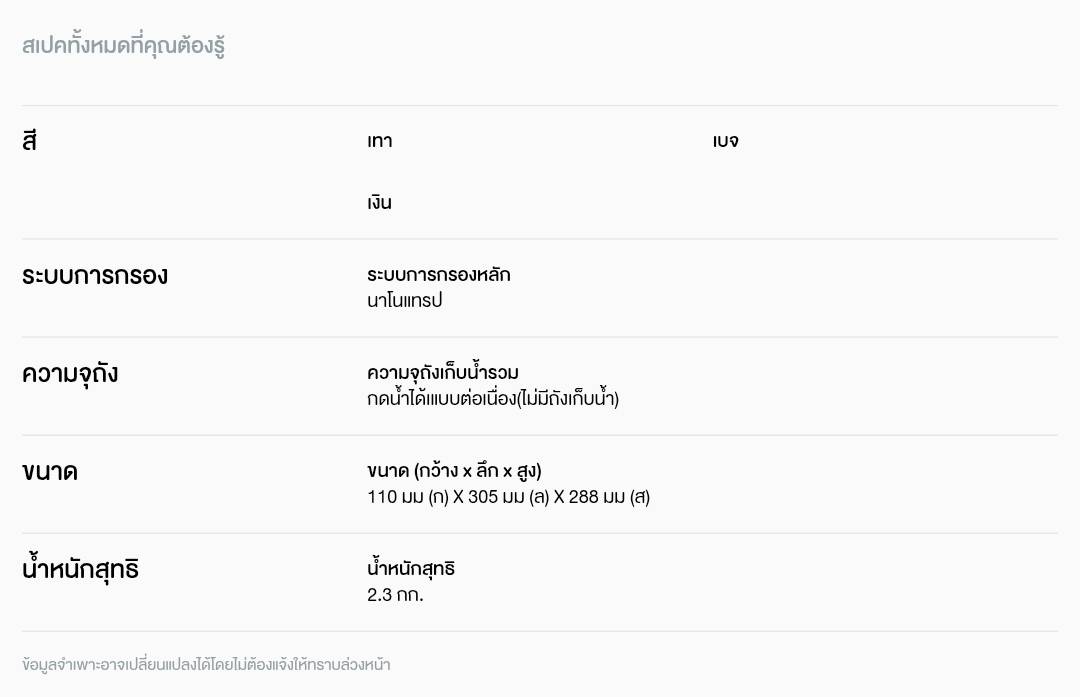Select the 'เบจ' color value
Screen dimensions: 1080x697
[726, 141]
